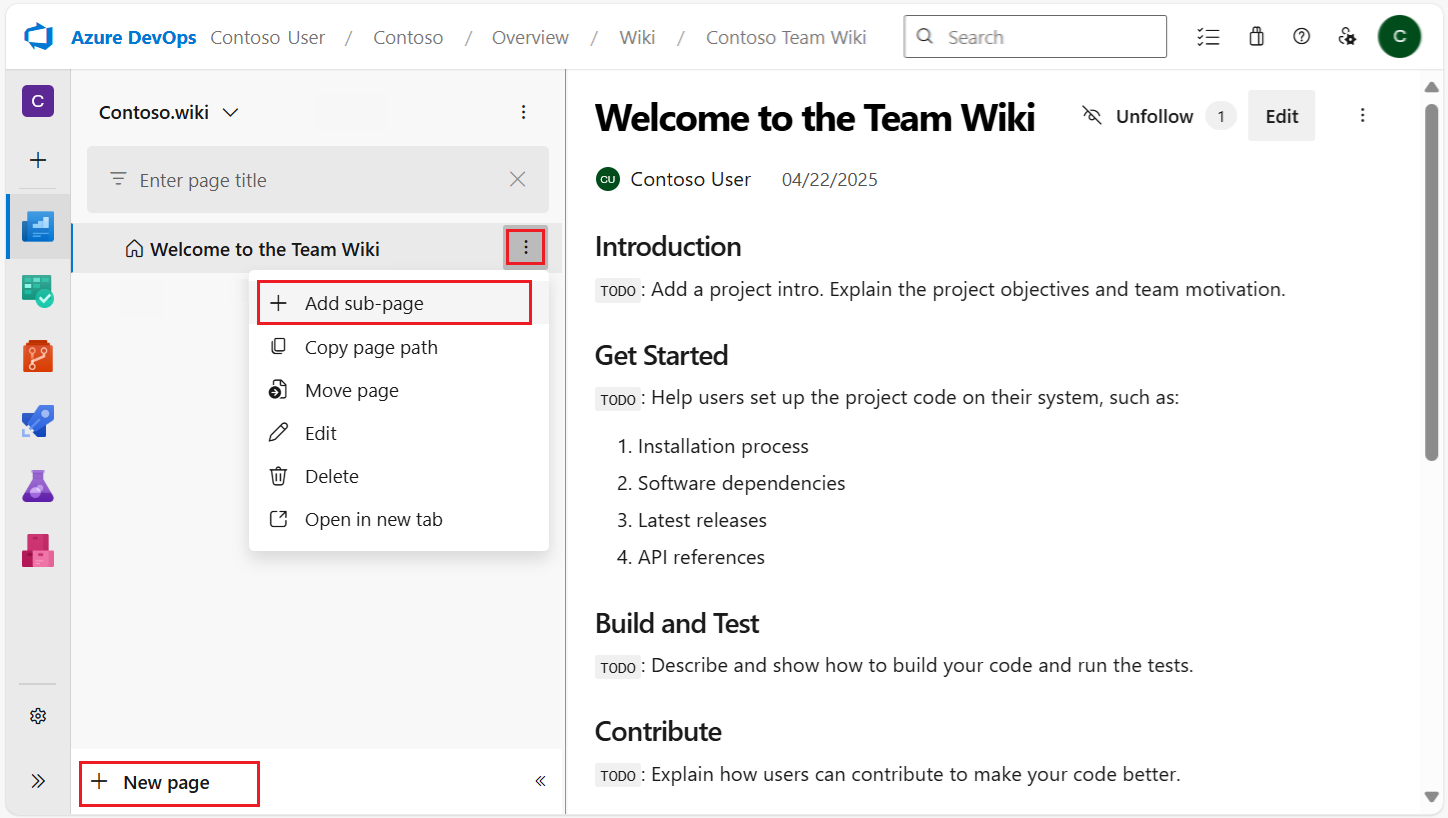Screen dimensions: 1448x818
Task: Open Boards from the left sidebar
Action: coord(37,291)
